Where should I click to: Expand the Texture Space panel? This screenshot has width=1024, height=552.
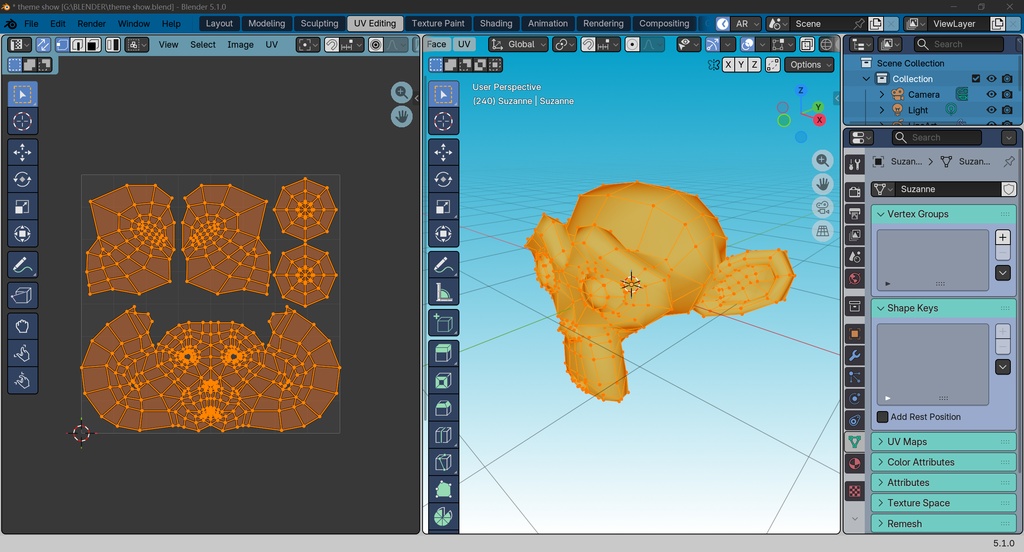tap(944, 503)
